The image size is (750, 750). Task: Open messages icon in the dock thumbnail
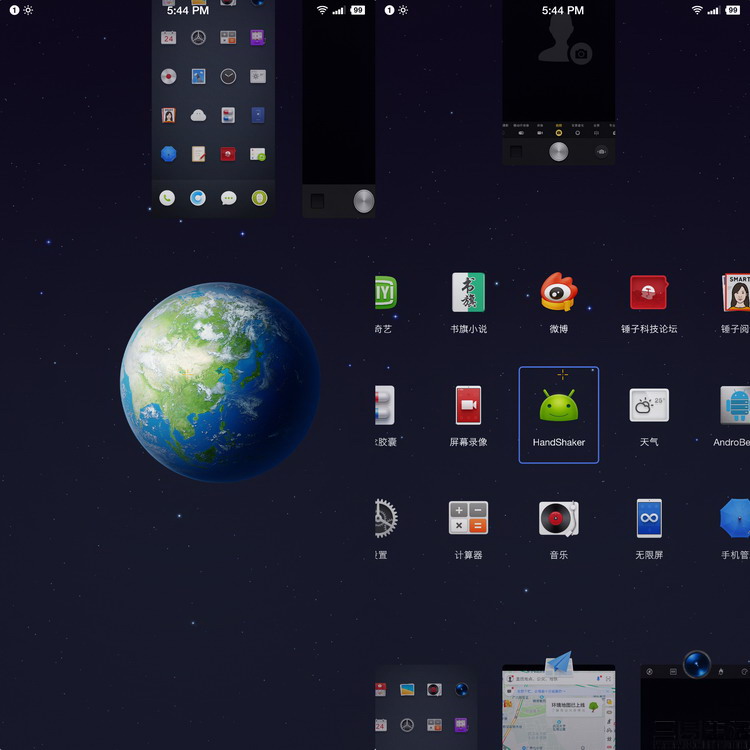tap(228, 198)
